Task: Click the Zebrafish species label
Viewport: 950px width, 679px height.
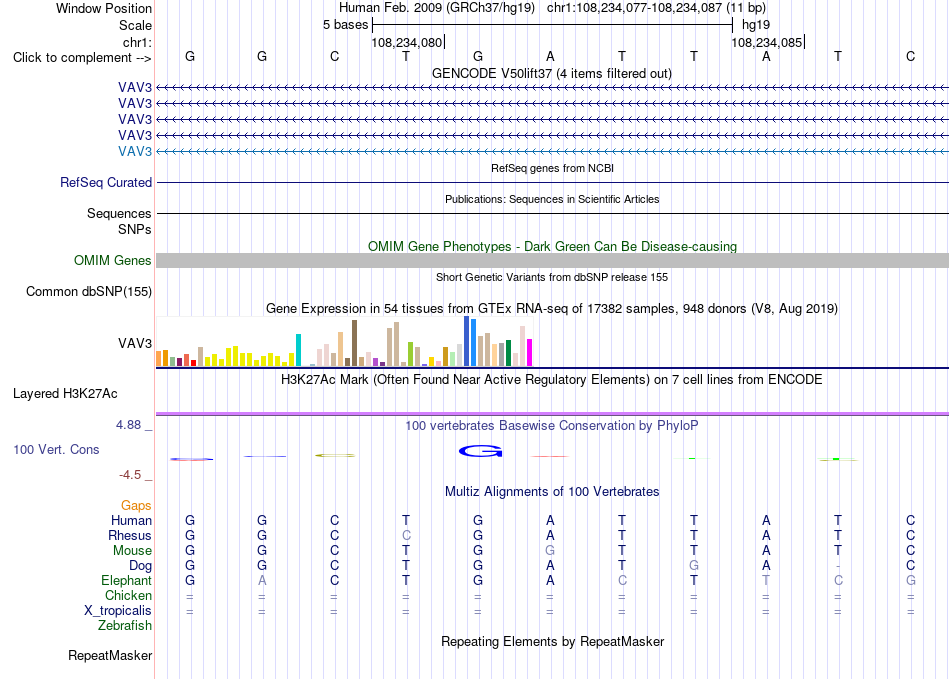Action: (x=125, y=625)
